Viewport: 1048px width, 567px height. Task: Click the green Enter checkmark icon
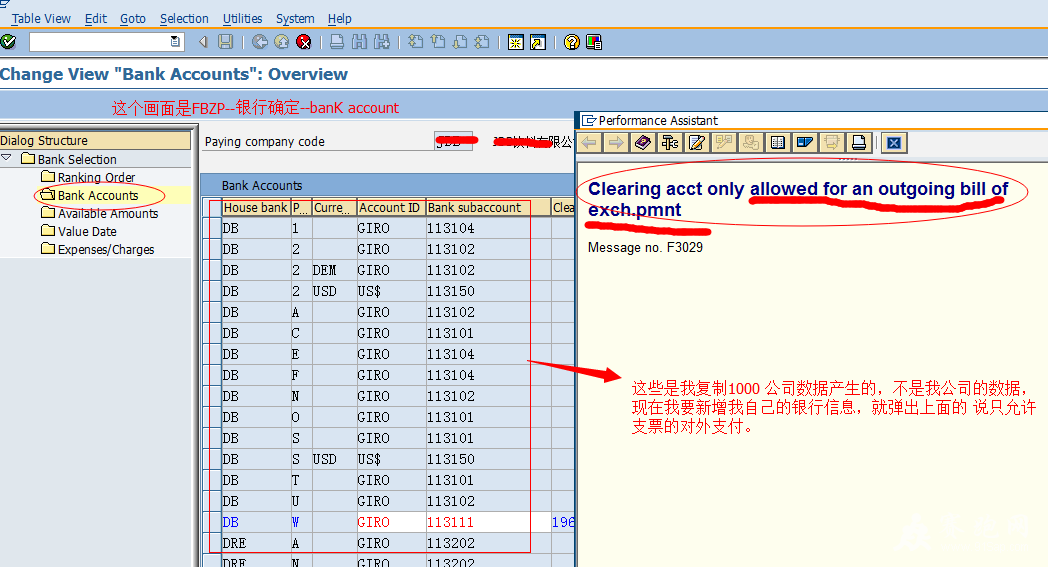pyautogui.click(x=9, y=42)
